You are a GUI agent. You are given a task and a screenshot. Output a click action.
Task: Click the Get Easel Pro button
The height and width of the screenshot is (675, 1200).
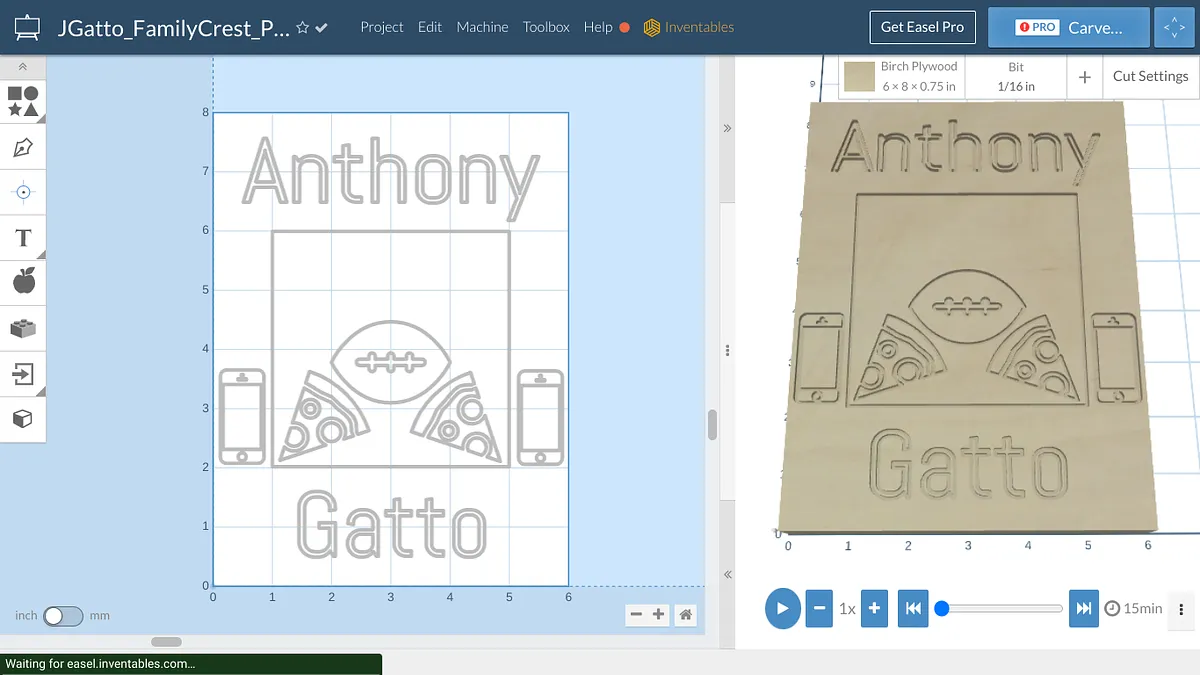[x=922, y=27]
